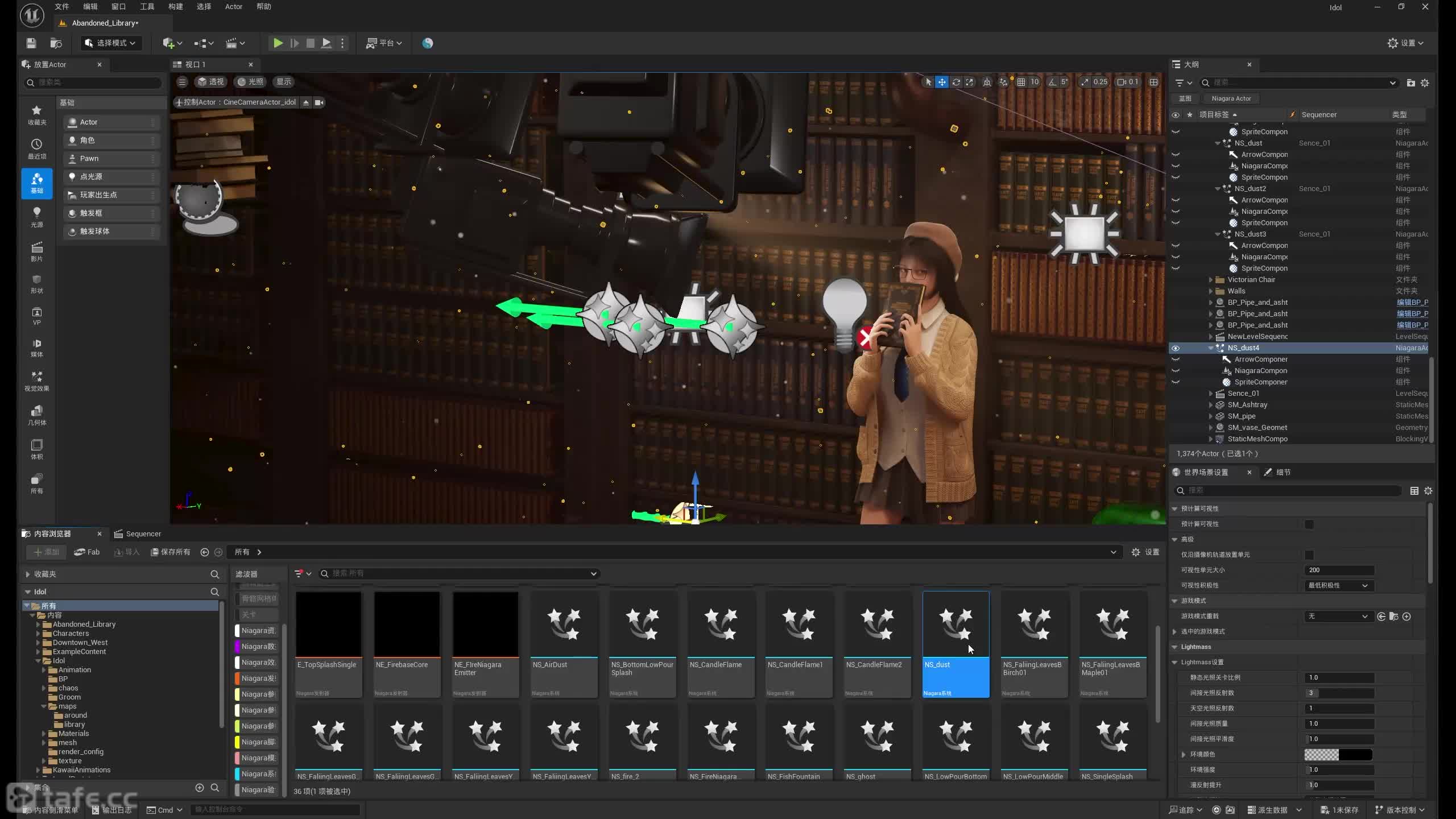
Task: Open the 透视 perspective view dropdown
Action: pos(210,82)
